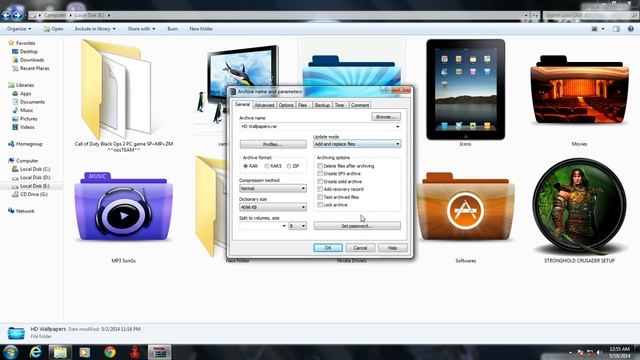Enable Delete files after archiving
This screenshot has height=360, width=640.
[x=320, y=166]
